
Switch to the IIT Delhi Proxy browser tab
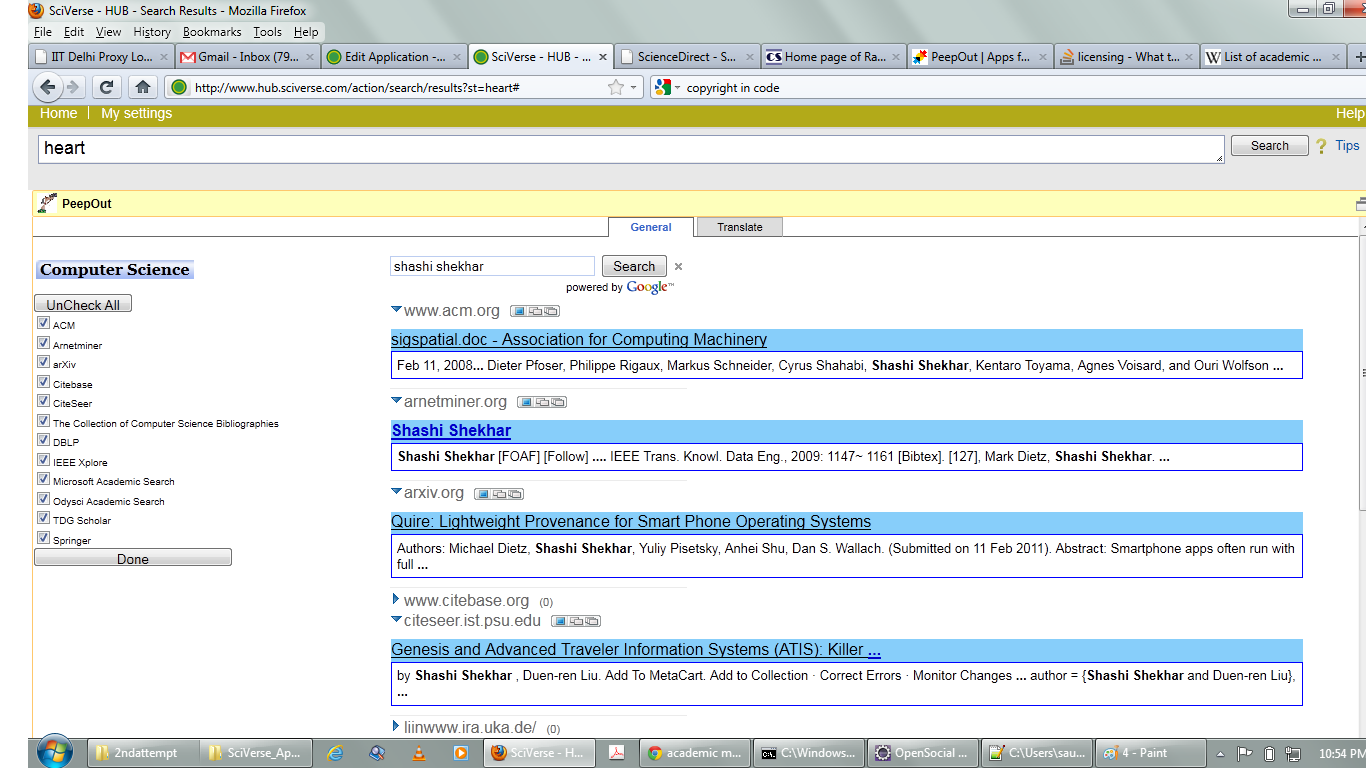[x=102, y=57]
